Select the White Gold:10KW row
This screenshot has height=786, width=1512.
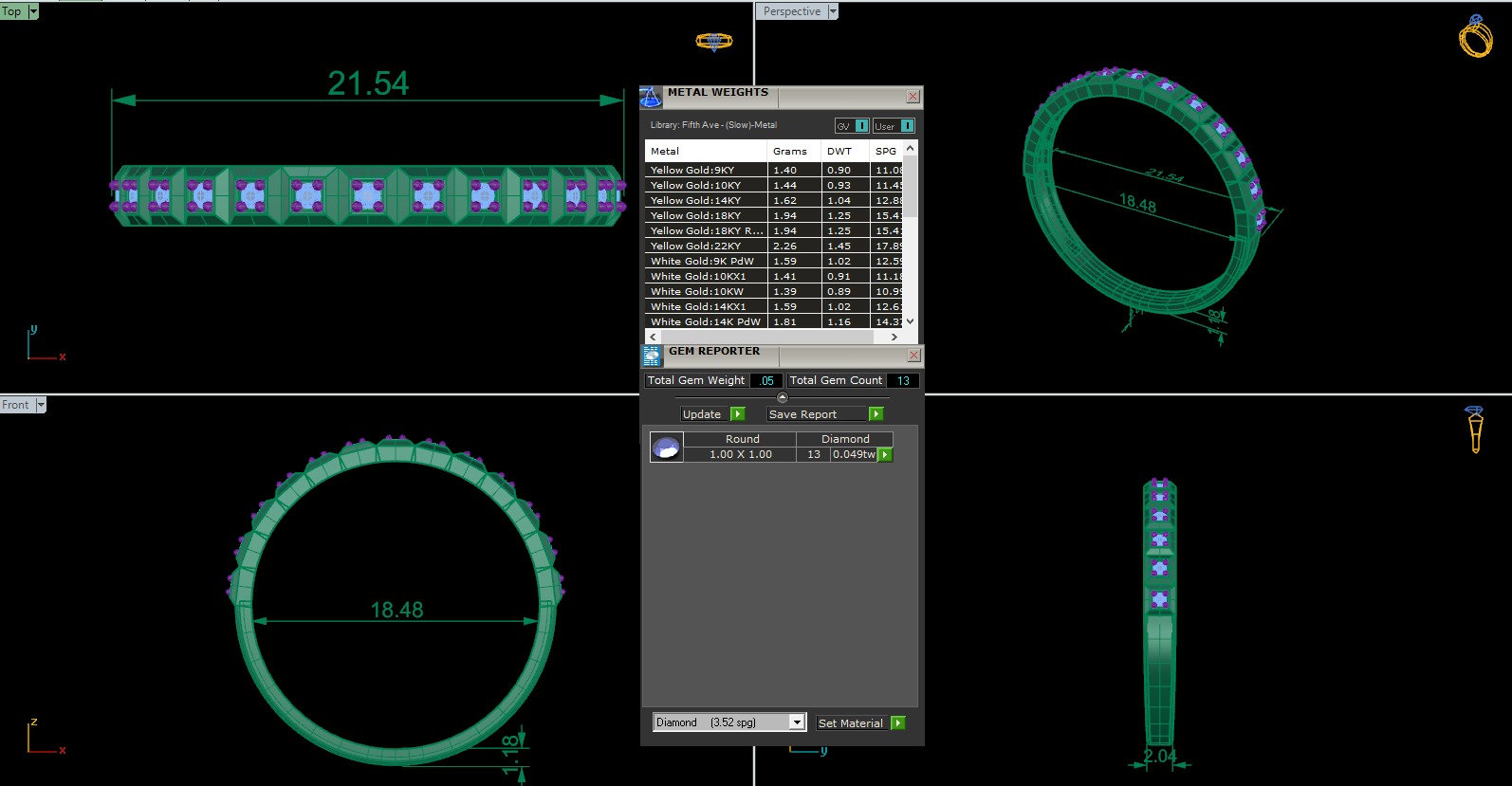point(774,292)
